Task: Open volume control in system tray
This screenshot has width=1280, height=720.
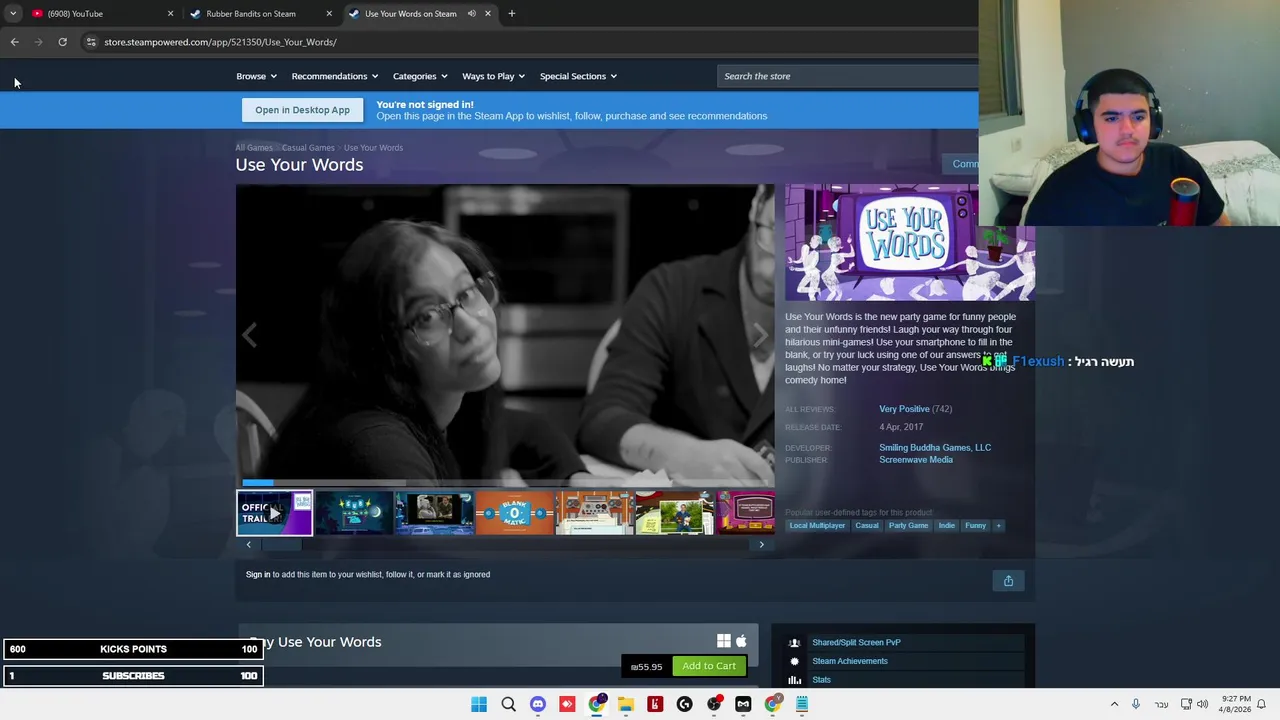Action: (x=1202, y=705)
